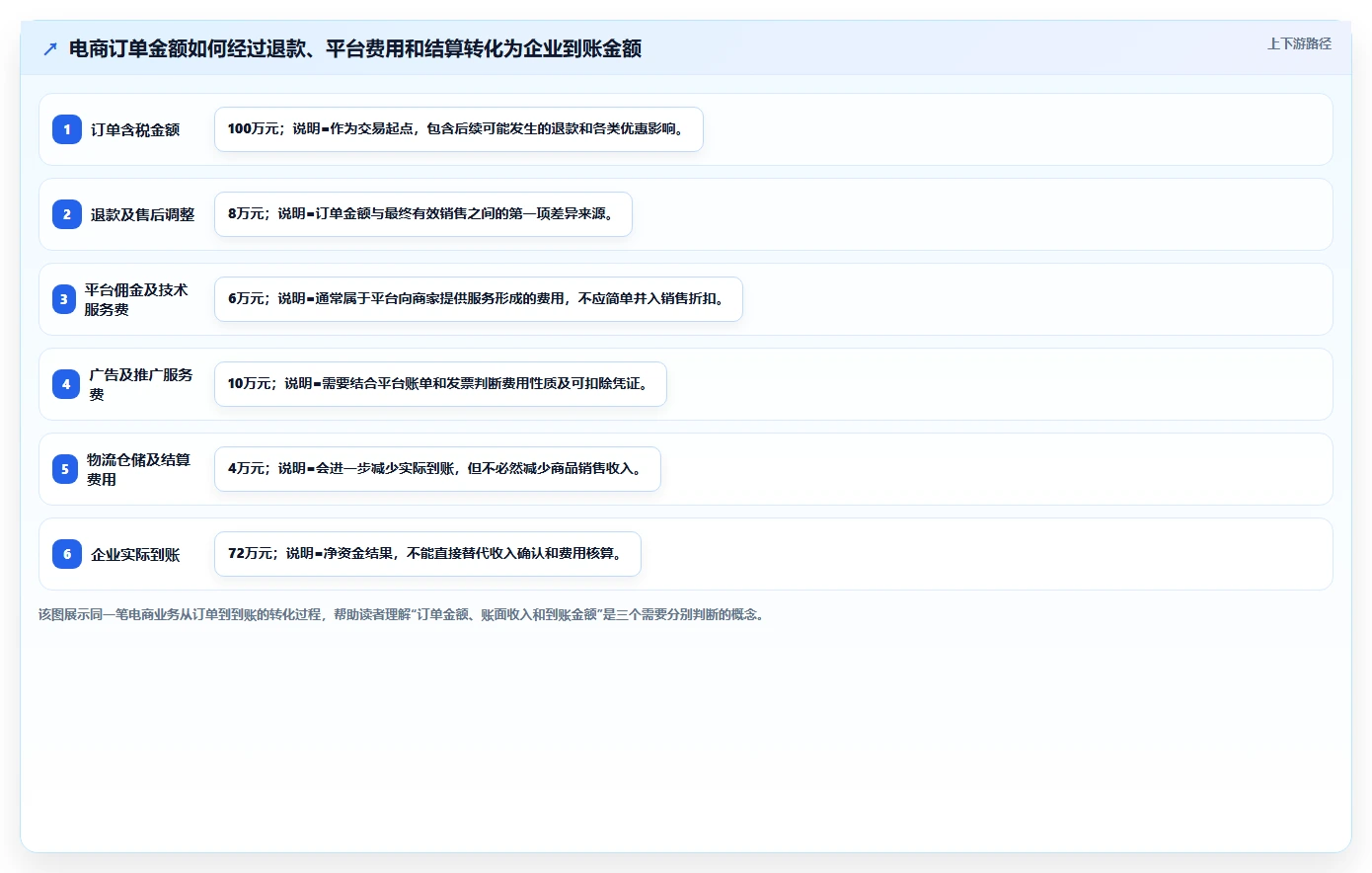Select step number badge 1
The image size is (1372, 873).
point(67,129)
